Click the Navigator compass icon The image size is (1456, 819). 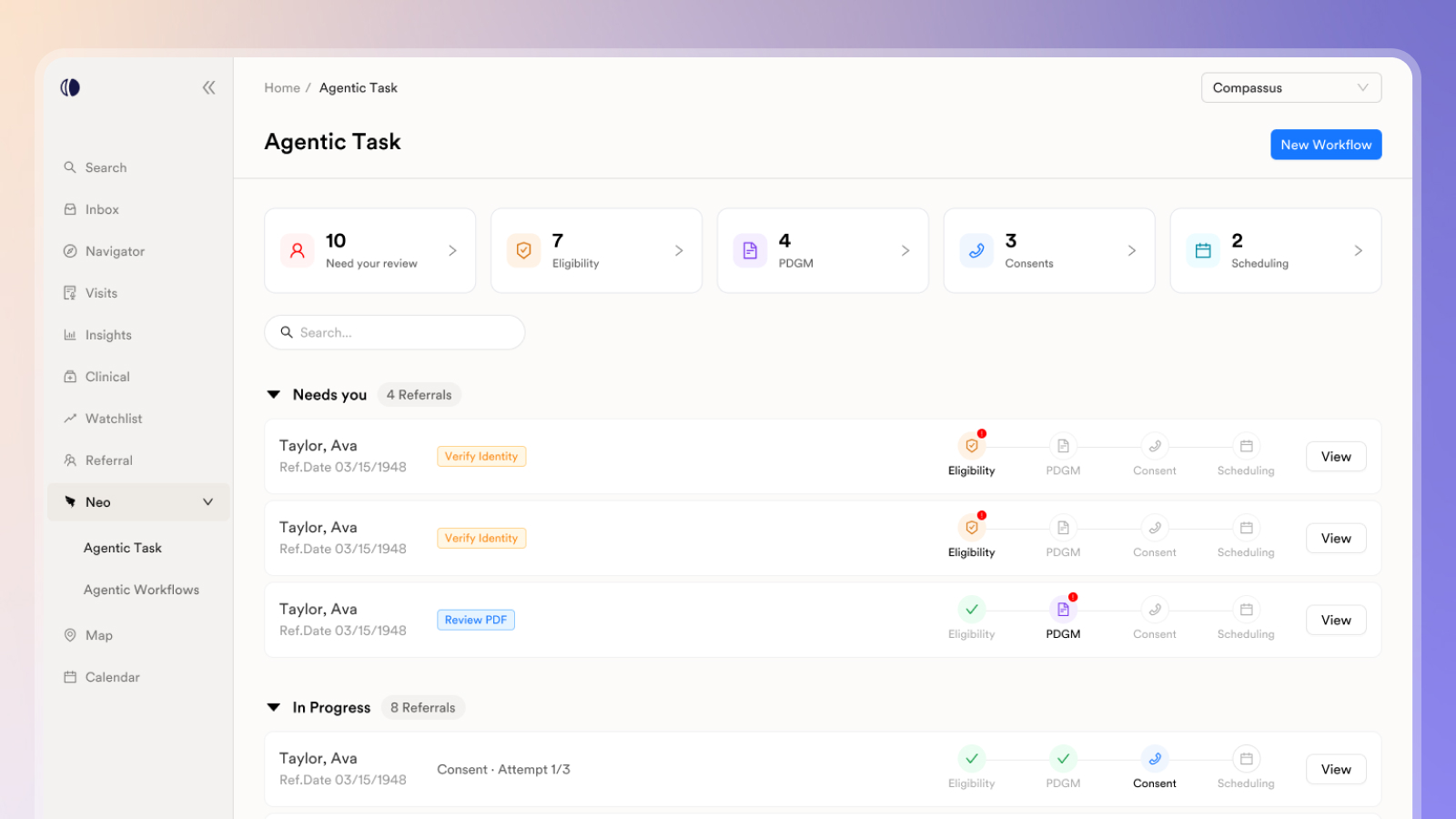(70, 251)
